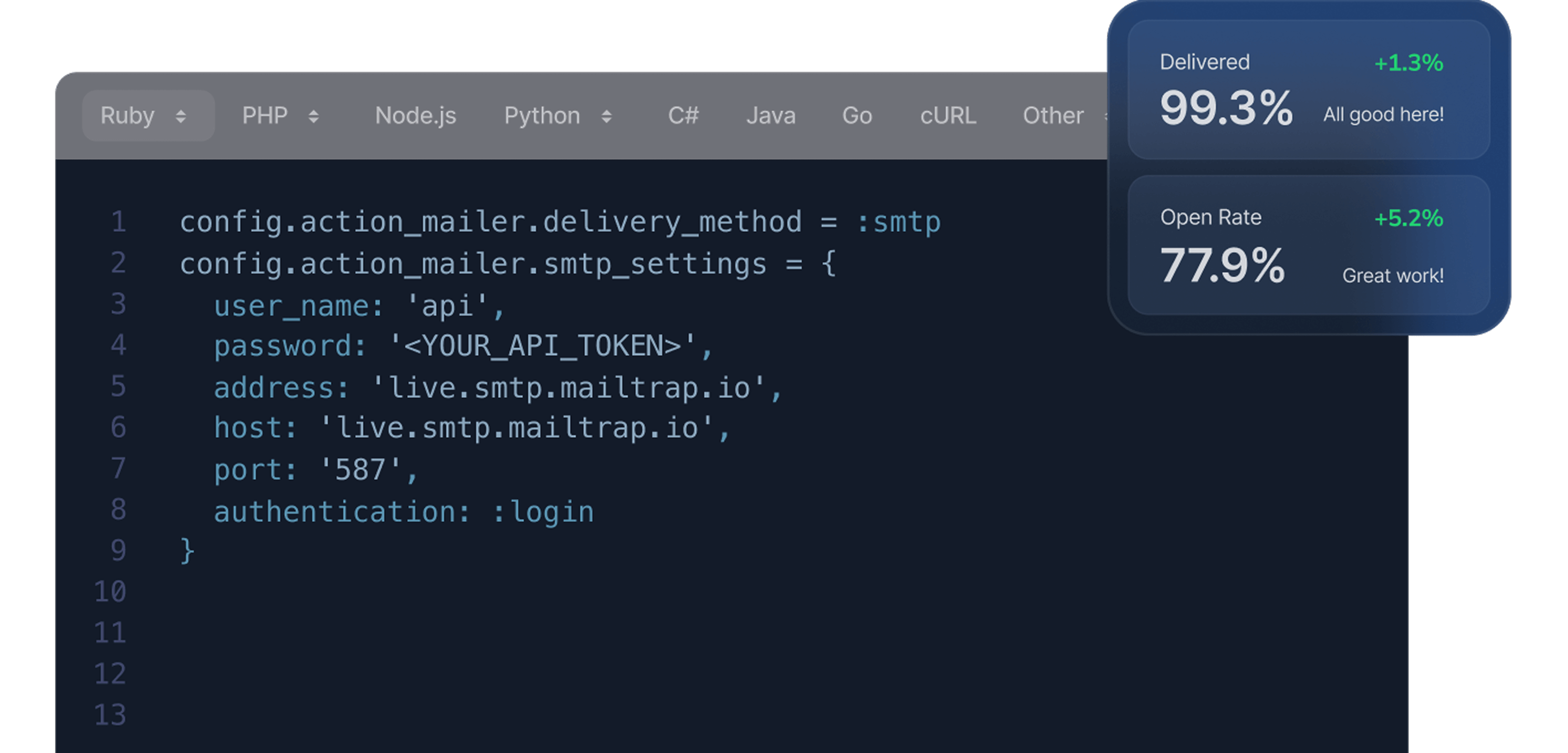This screenshot has height=753, width=1568.
Task: Click the Python tab label
Action: coord(542,116)
